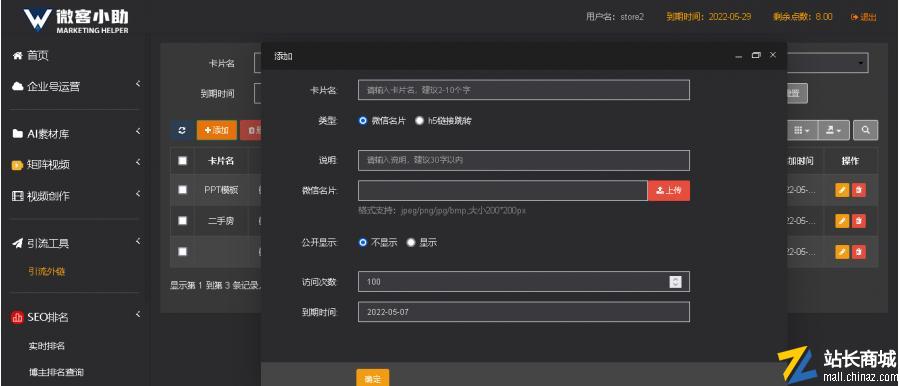The width and height of the screenshot is (900, 386).
Task: Click the 到期时间 date field in dialog
Action: tap(523, 312)
